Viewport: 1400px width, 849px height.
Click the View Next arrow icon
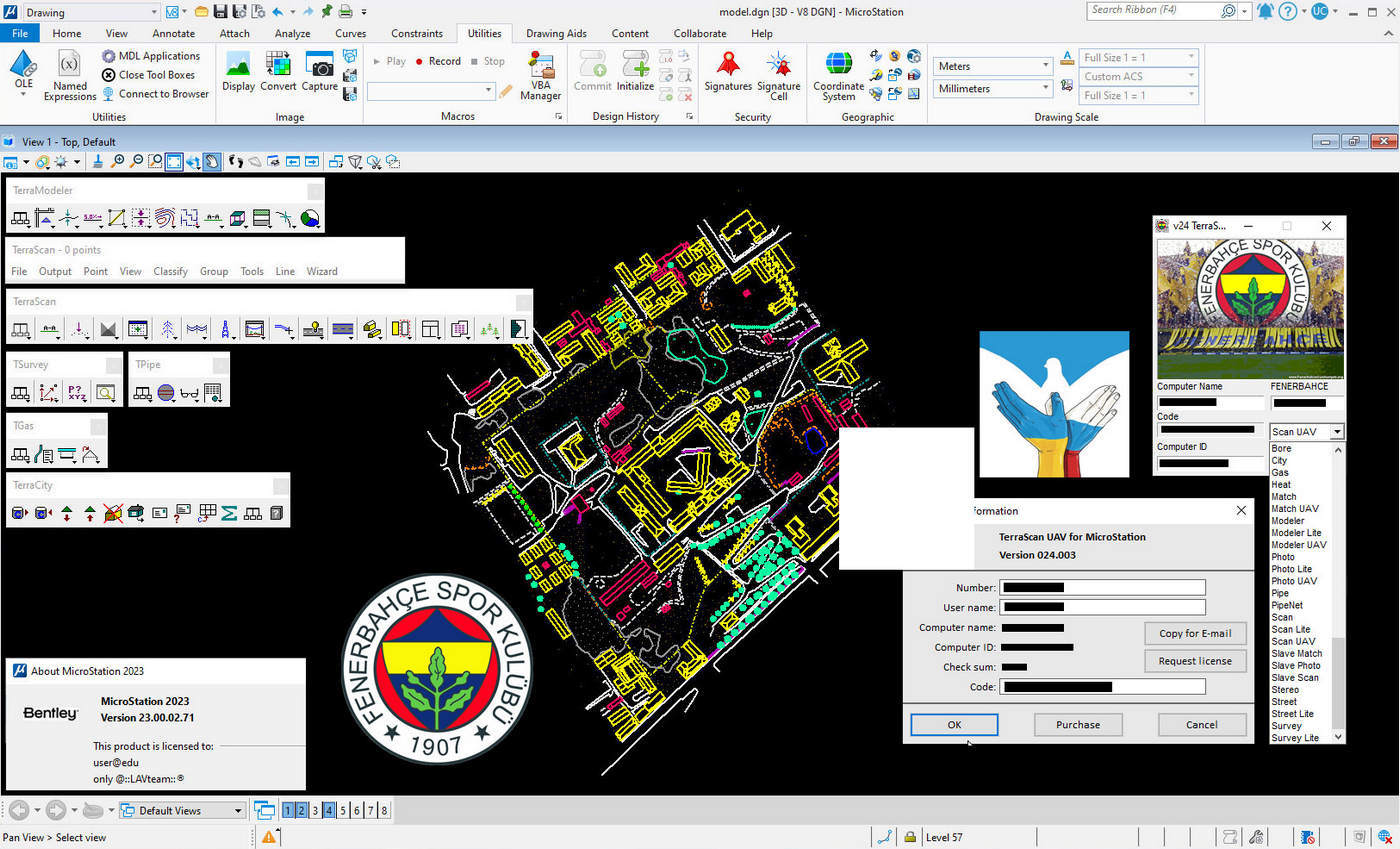(312, 161)
